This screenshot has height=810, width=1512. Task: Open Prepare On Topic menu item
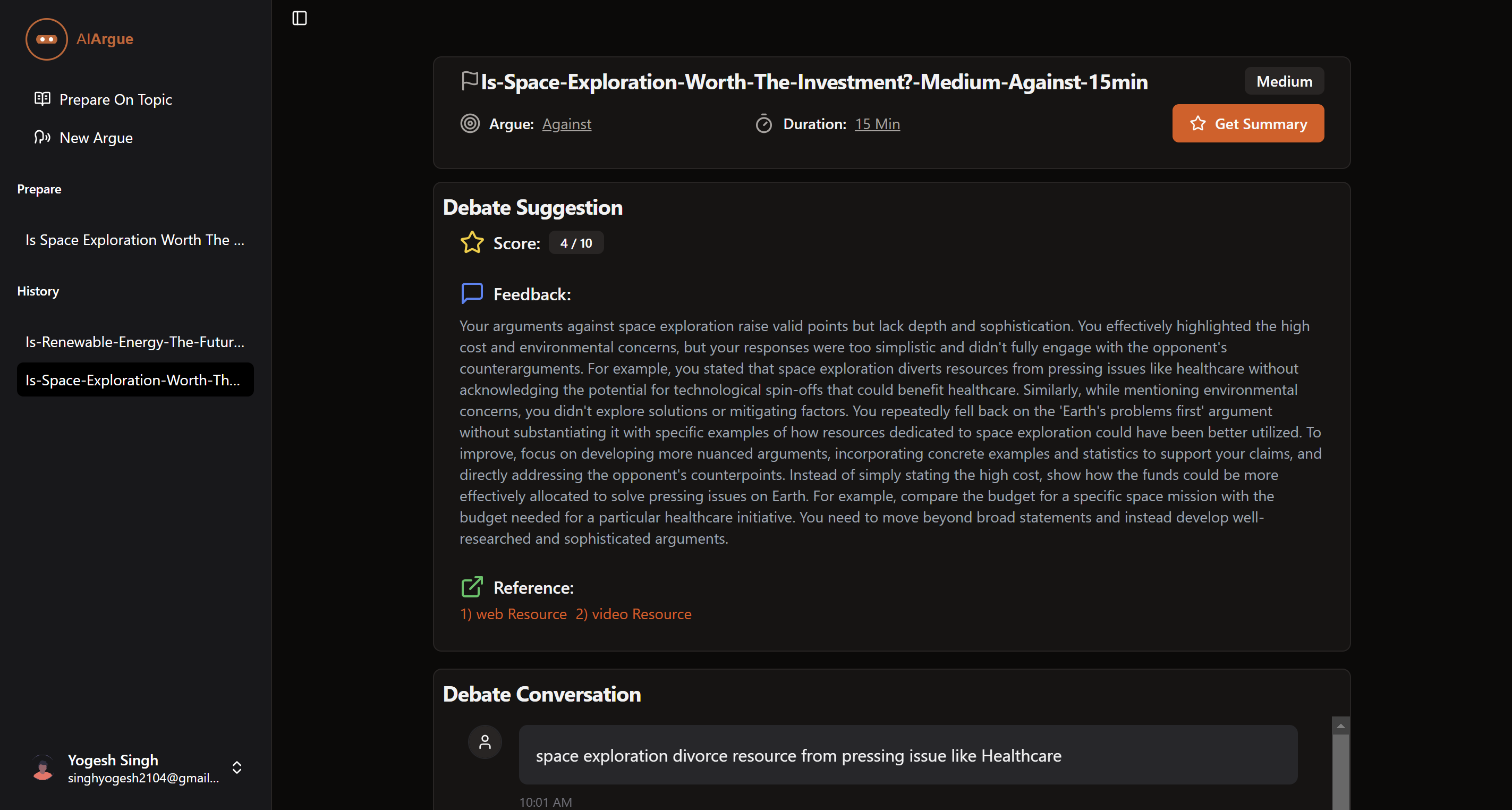click(115, 99)
